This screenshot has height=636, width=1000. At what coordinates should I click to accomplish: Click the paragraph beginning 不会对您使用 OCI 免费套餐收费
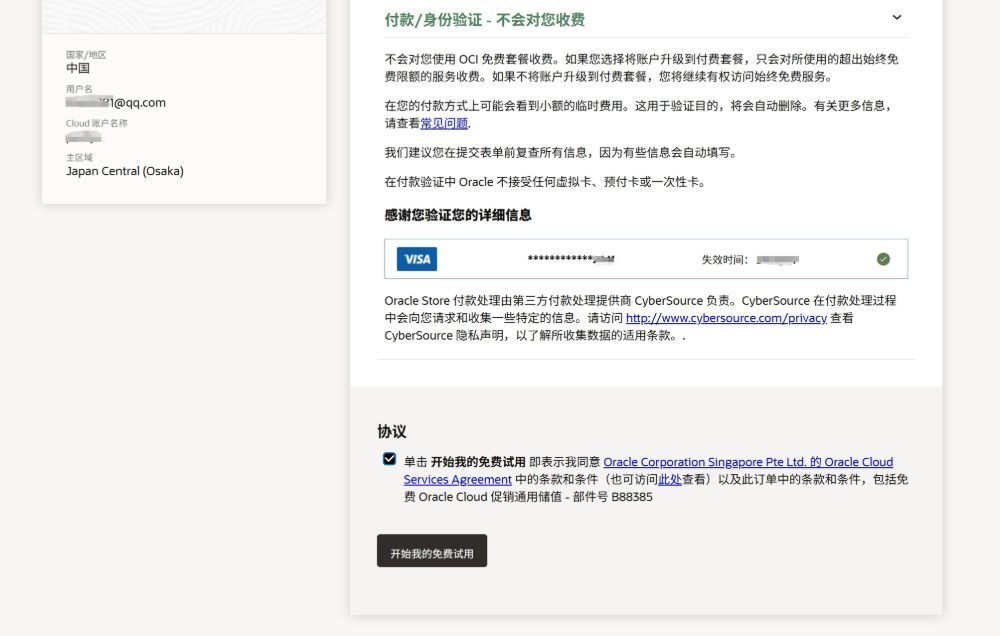tap(642, 68)
